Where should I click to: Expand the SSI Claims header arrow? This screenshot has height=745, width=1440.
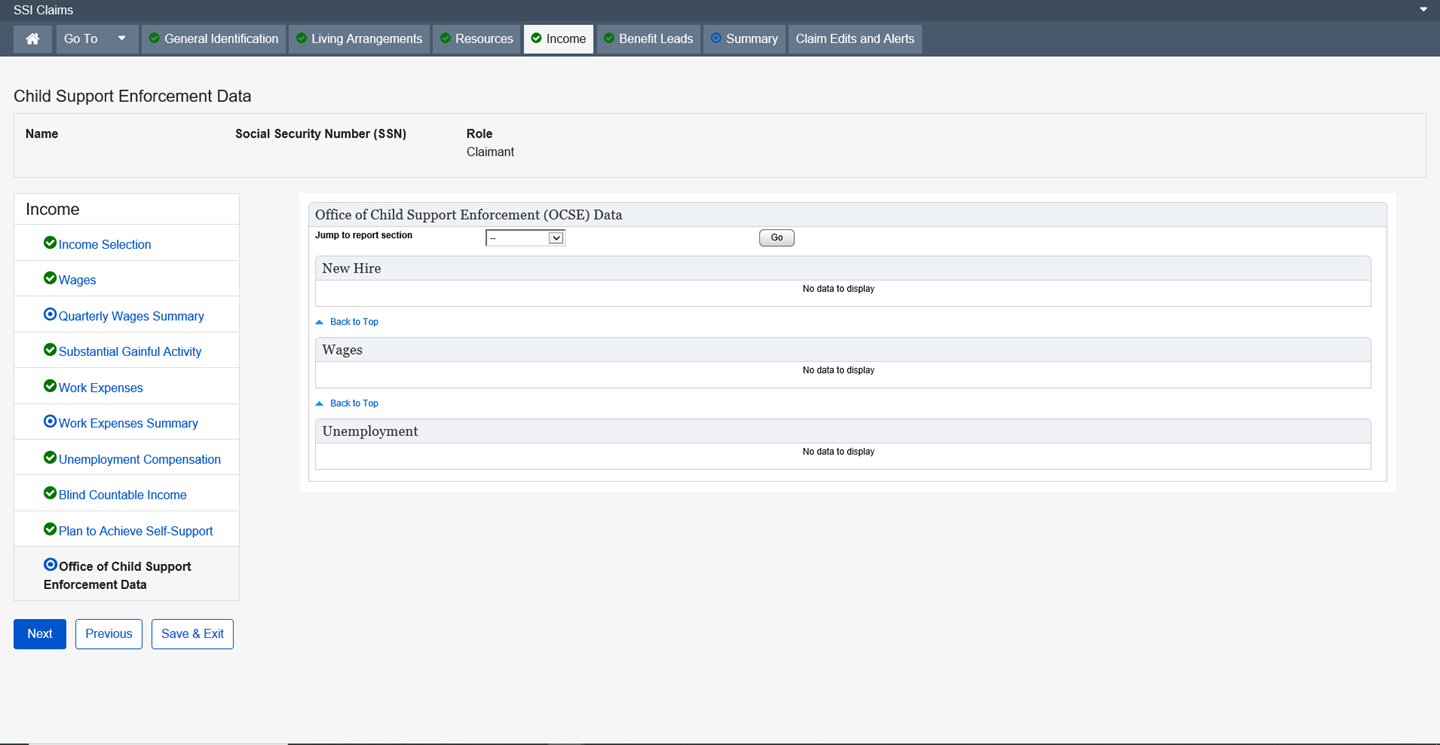click(x=1423, y=10)
